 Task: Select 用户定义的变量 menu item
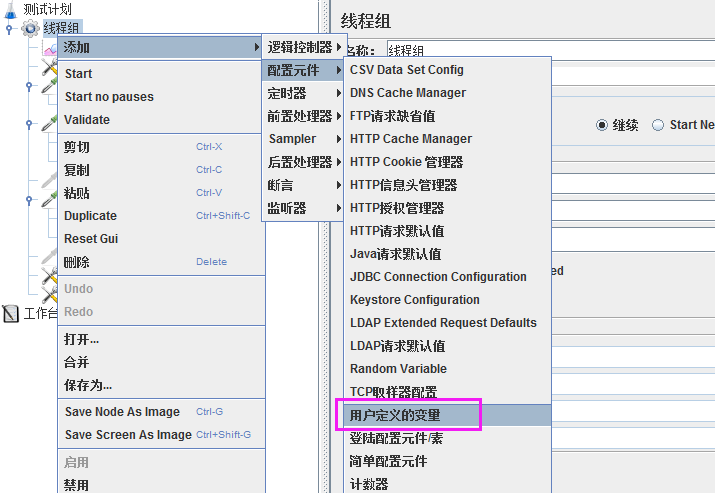447,415
